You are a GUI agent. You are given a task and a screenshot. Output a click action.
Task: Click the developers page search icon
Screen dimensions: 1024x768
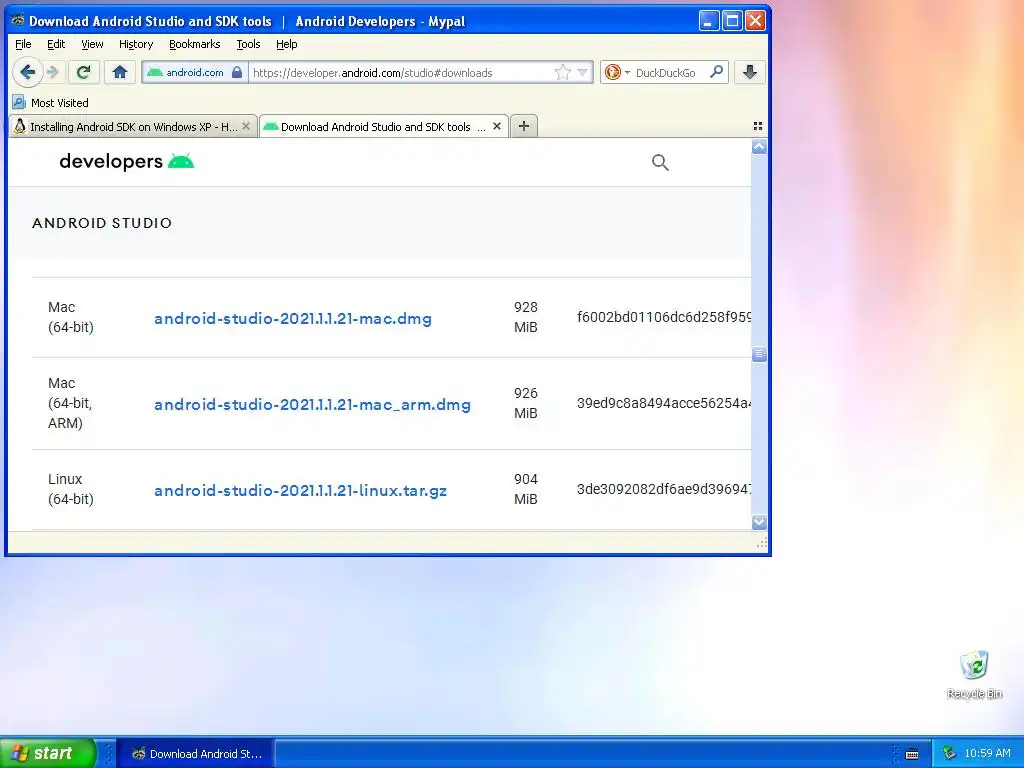click(660, 163)
